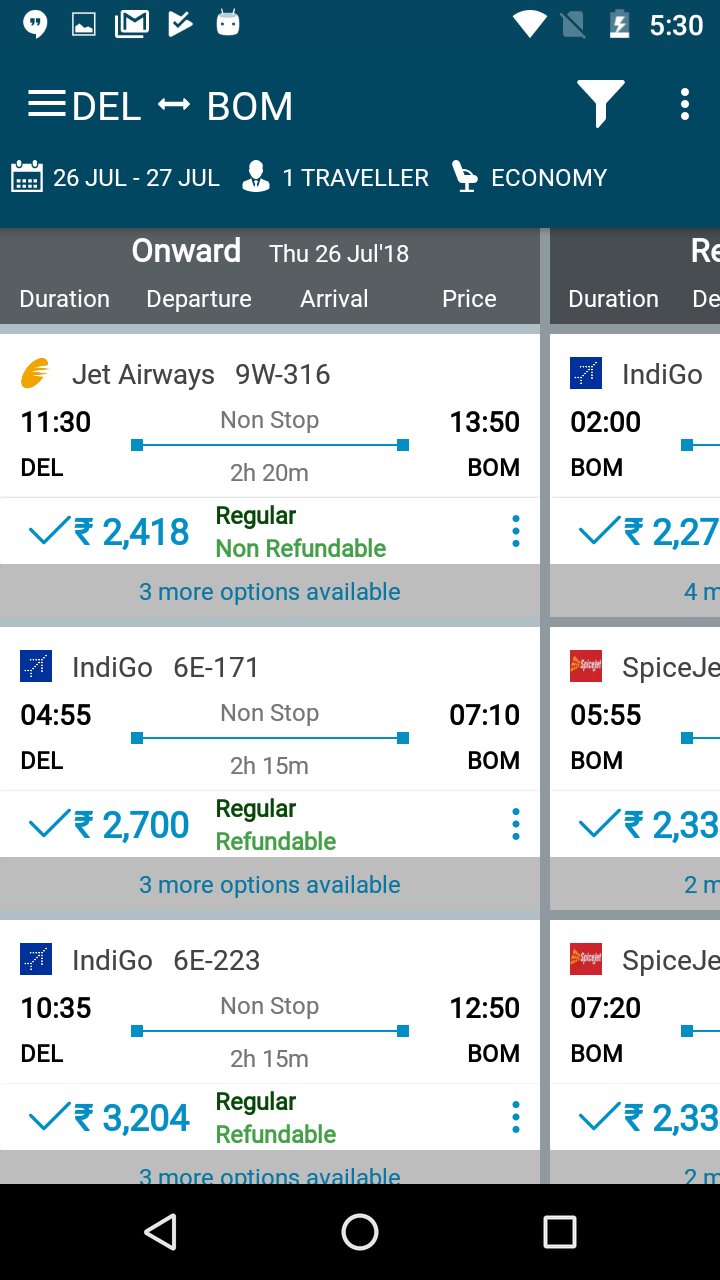Open the hamburger navigation menu
720x1280 pixels.
[46, 105]
